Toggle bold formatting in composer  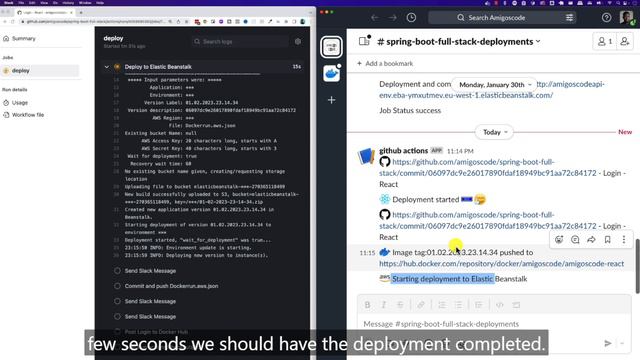(x=367, y=305)
